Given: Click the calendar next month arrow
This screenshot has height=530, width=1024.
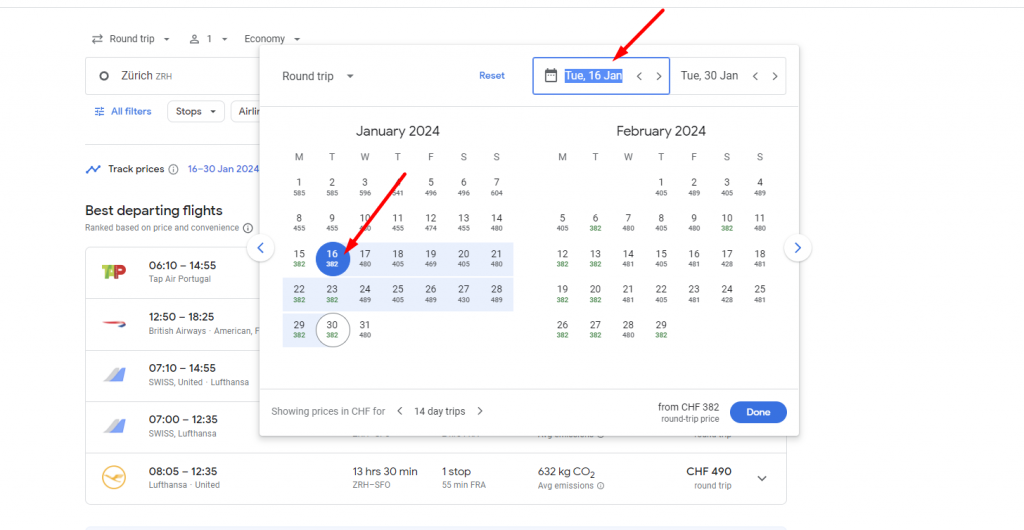Looking at the screenshot, I should (797, 248).
